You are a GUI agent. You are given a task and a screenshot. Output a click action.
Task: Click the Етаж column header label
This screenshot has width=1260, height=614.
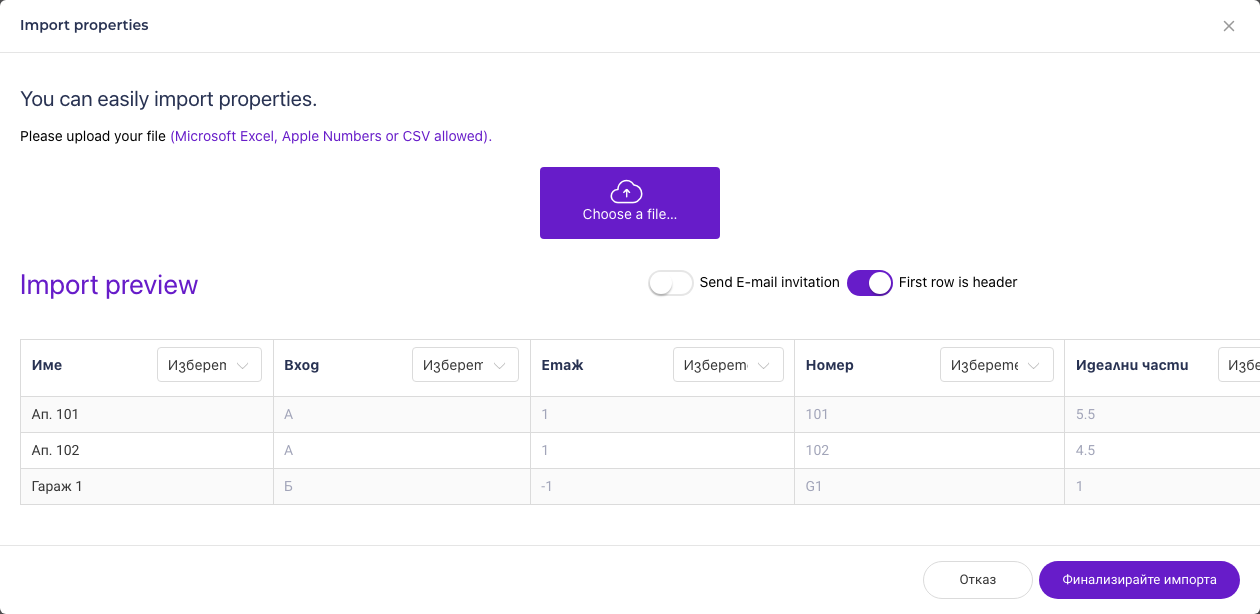point(563,366)
